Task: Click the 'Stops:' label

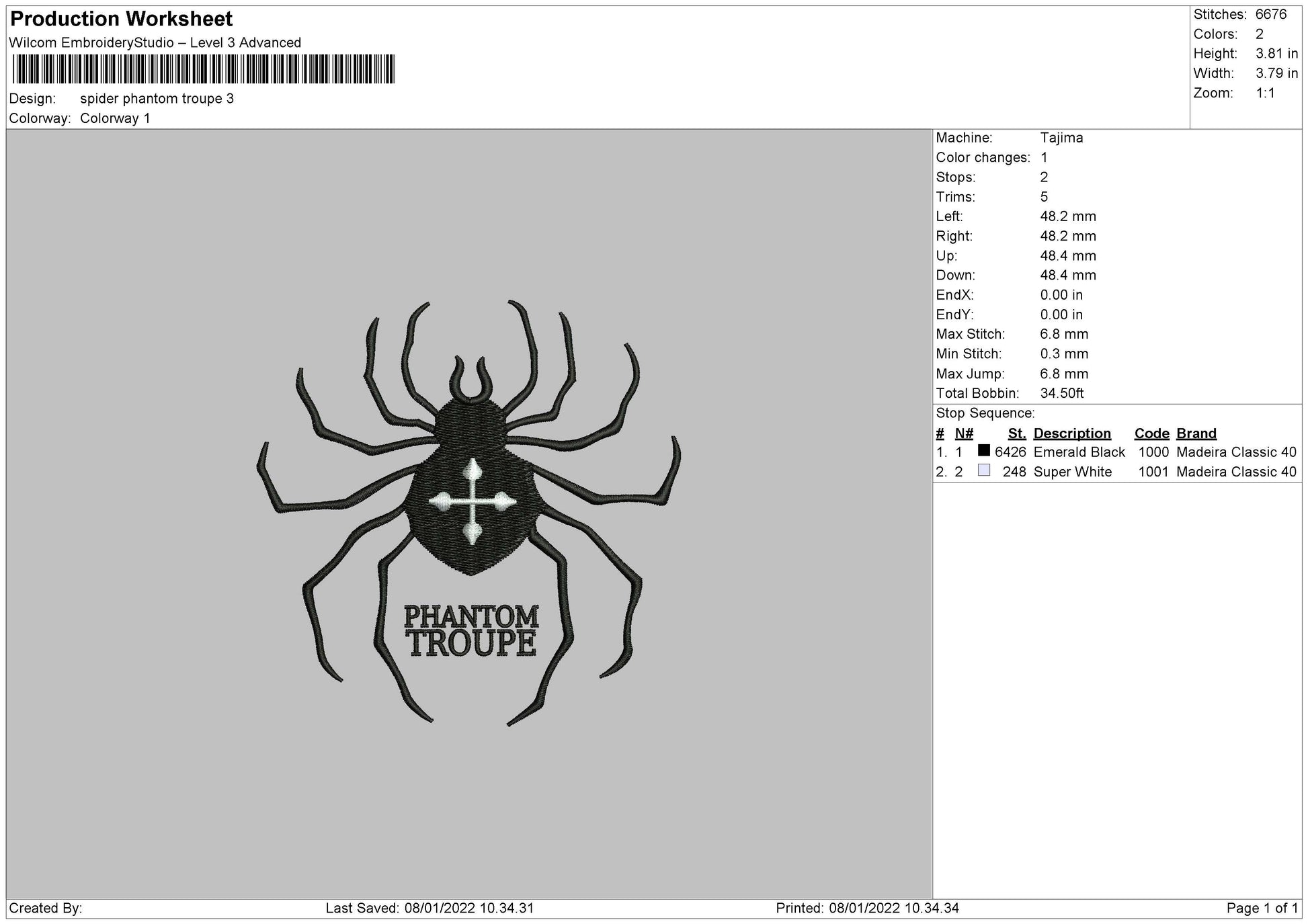Action: coord(955,177)
